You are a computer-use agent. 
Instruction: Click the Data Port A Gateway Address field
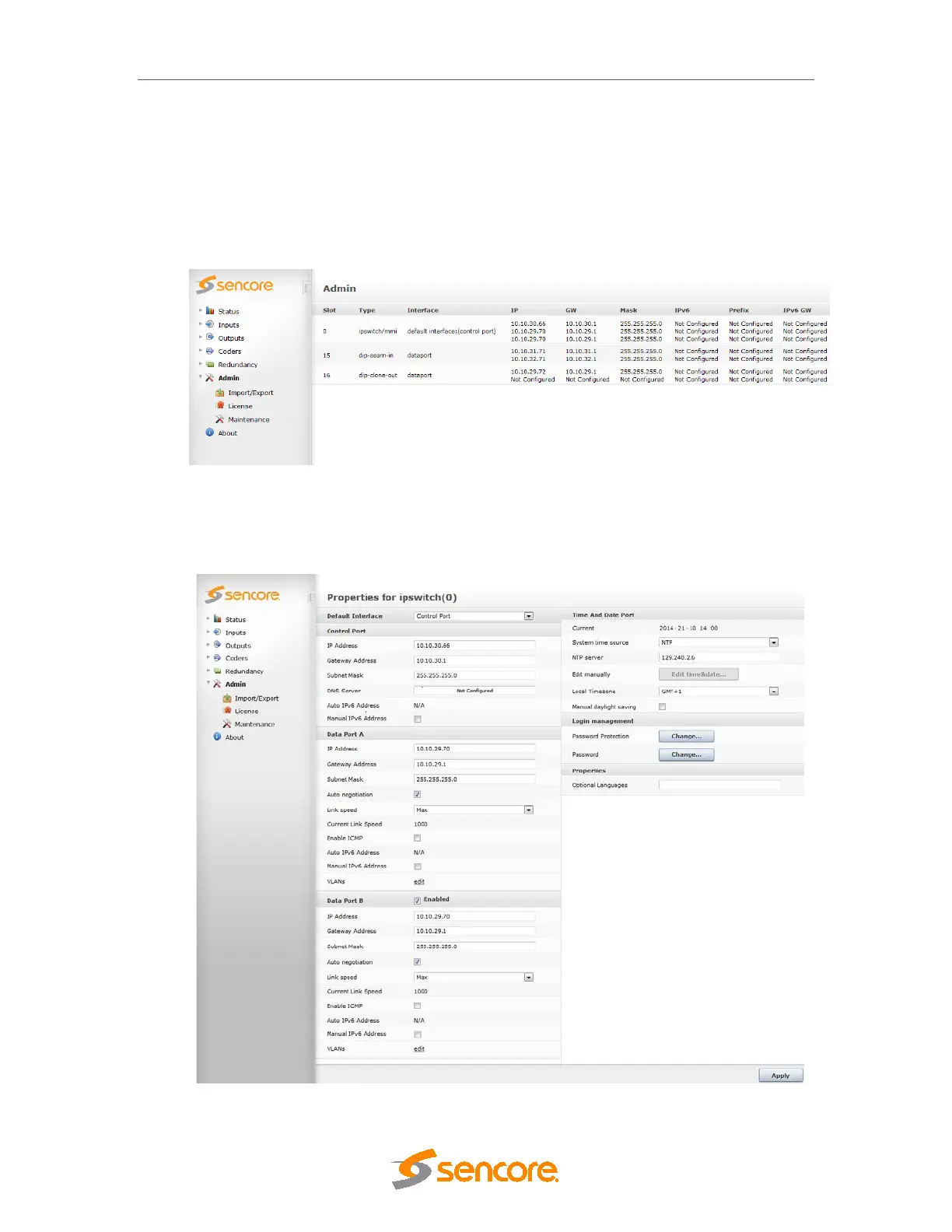474,765
